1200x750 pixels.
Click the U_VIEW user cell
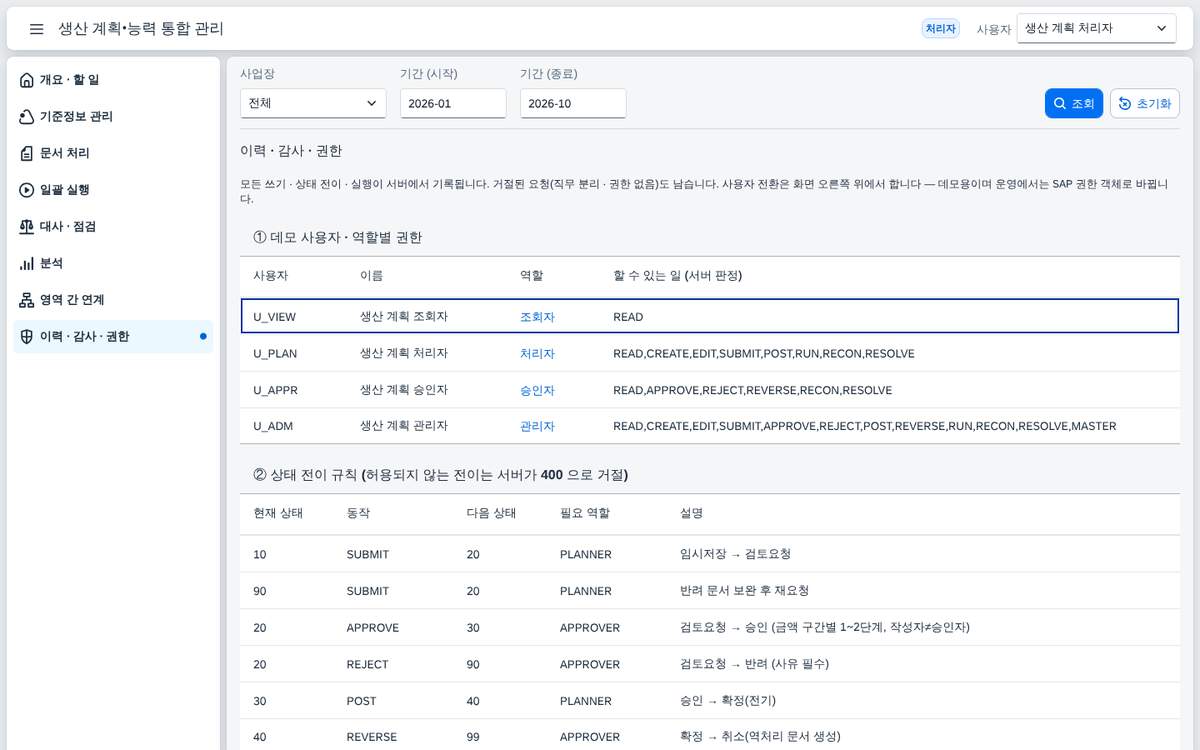(275, 317)
